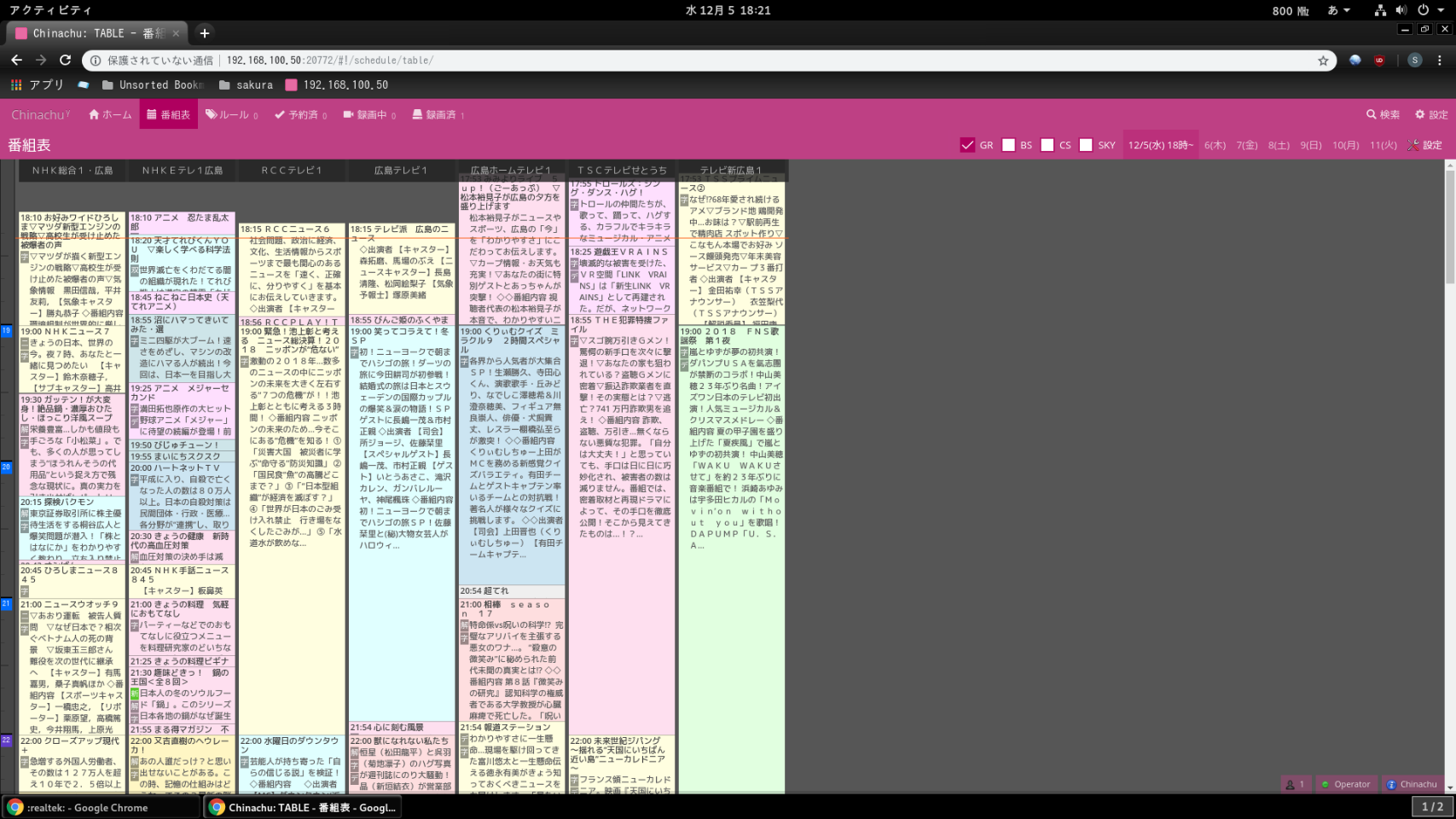
Task: Open 22:00 水曜日のダウンタウン program
Action: coord(292,764)
